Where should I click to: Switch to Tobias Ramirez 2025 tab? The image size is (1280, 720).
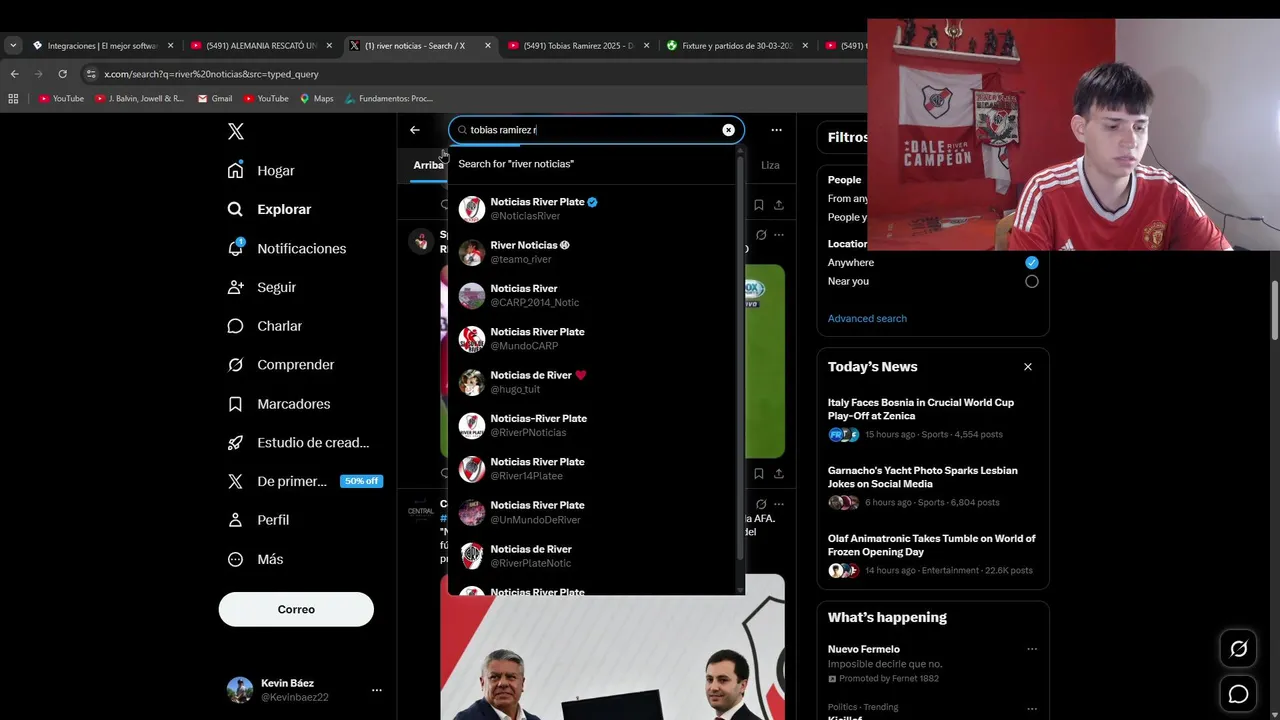pyautogui.click(x=577, y=46)
